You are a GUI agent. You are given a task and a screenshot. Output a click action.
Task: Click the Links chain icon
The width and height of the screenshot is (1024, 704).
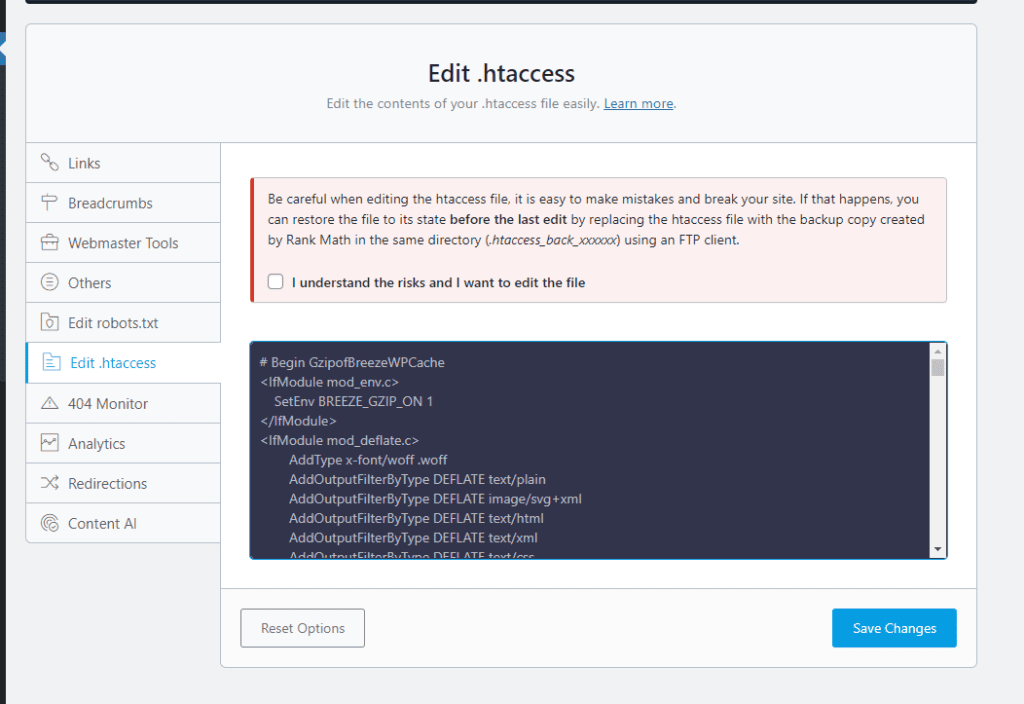(x=50, y=162)
